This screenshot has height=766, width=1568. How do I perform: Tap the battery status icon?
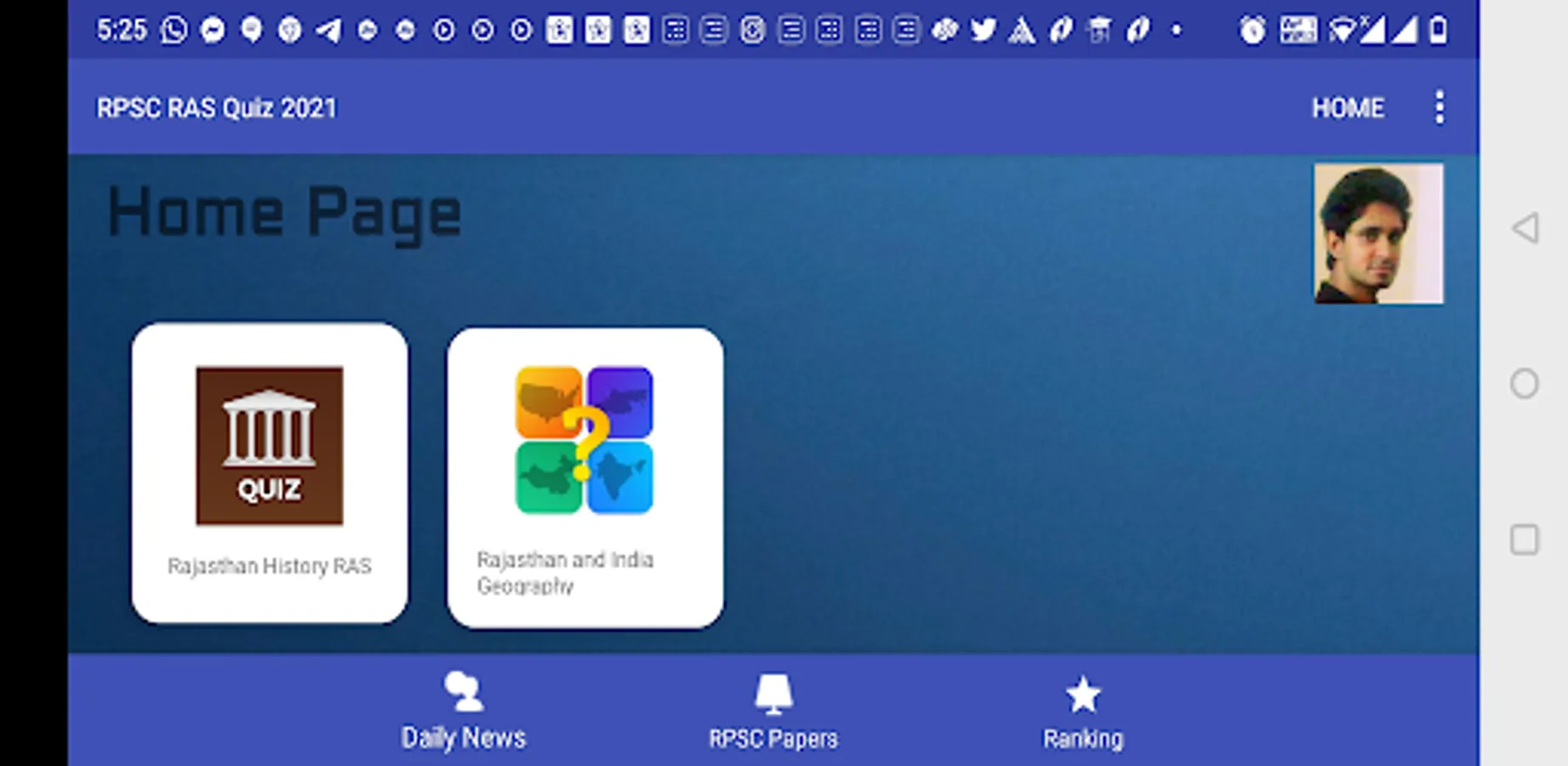pyautogui.click(x=1438, y=31)
